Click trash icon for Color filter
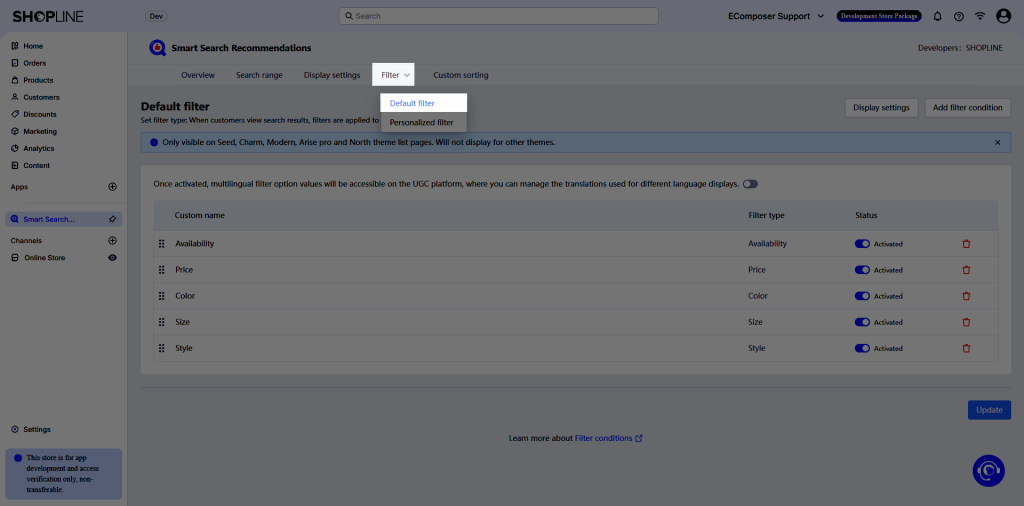This screenshot has height=506, width=1024. 966,296
